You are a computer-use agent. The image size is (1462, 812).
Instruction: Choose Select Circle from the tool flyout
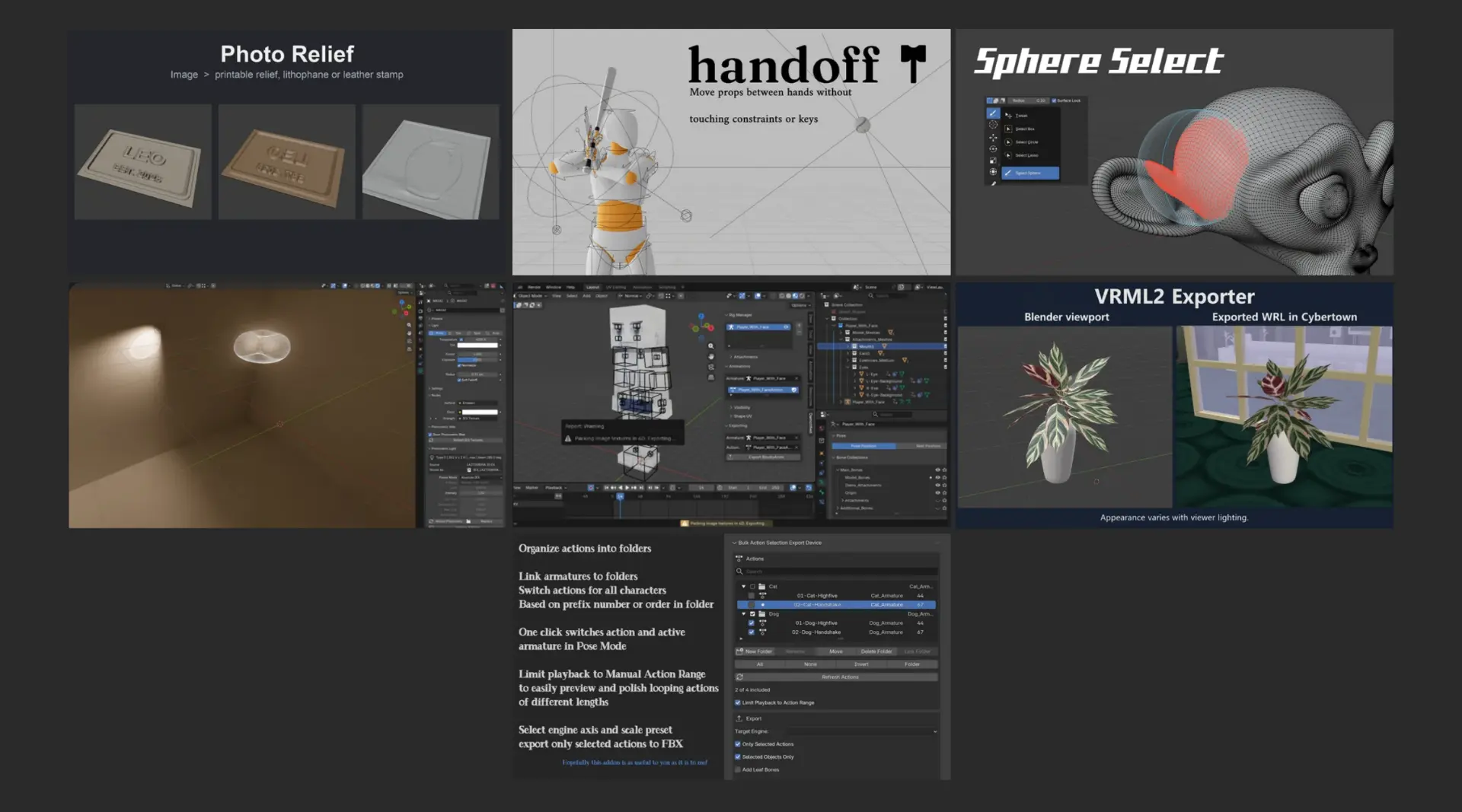click(1031, 142)
